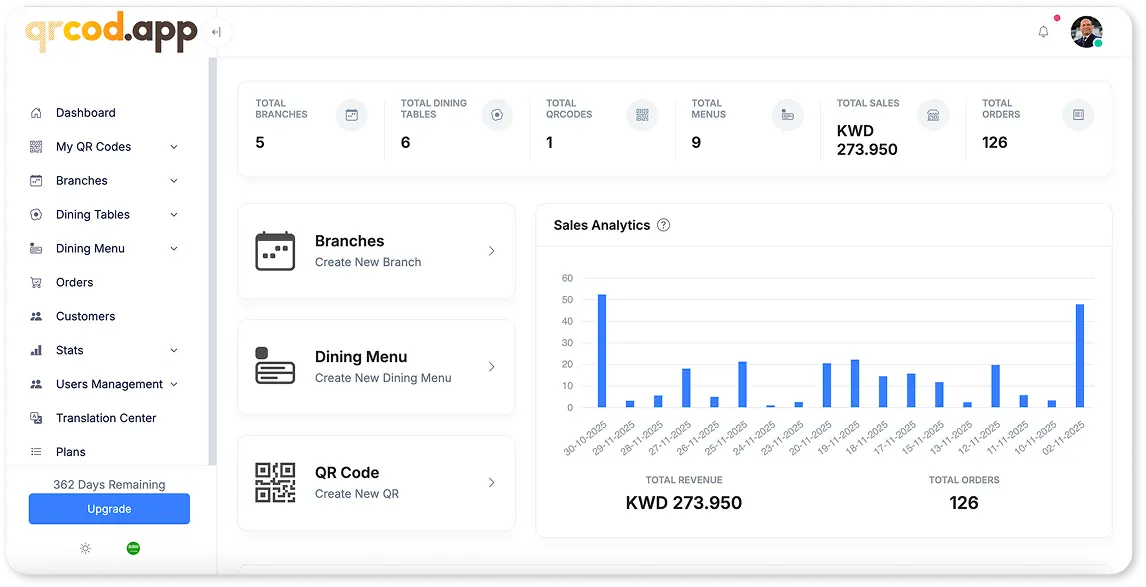Click the QR Code icon on Create New QR card

pyautogui.click(x=272, y=482)
